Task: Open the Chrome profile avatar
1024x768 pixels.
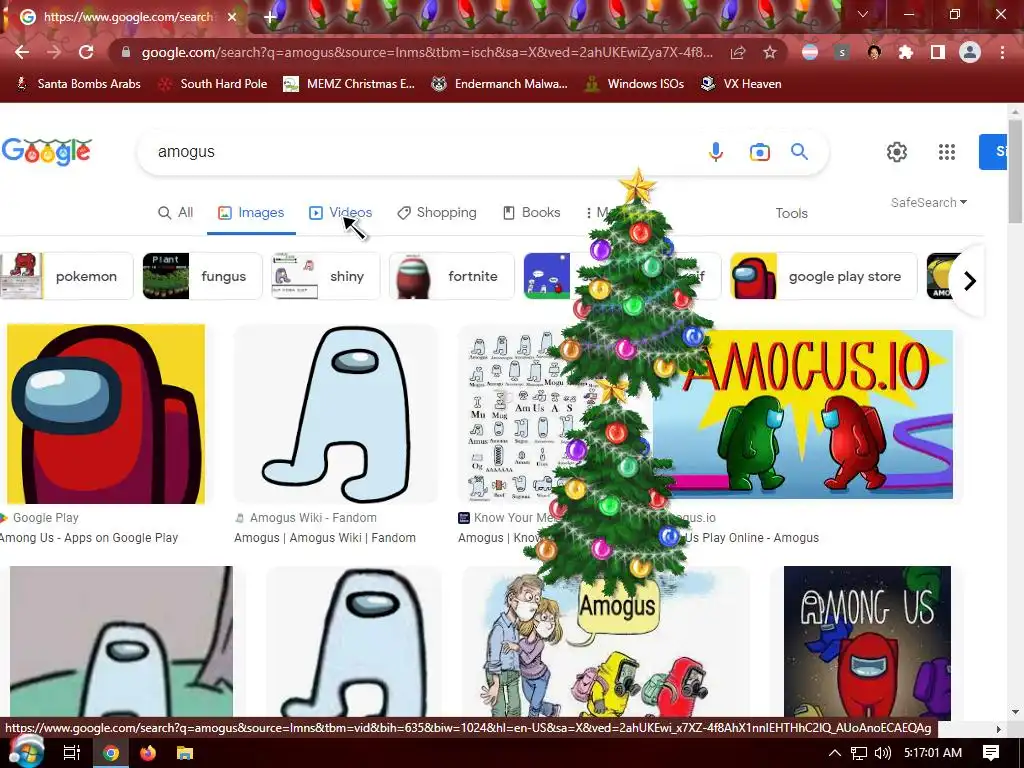Action: [x=970, y=52]
